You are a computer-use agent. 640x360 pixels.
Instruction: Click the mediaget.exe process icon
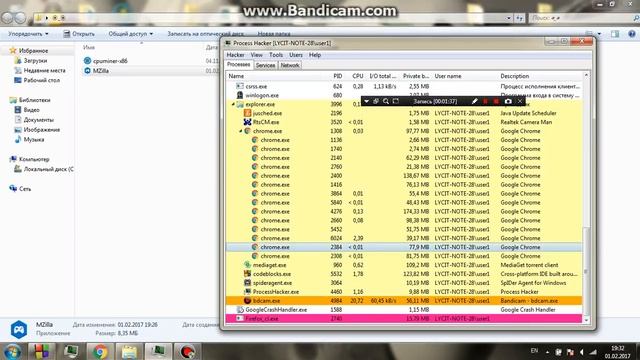tap(247, 265)
